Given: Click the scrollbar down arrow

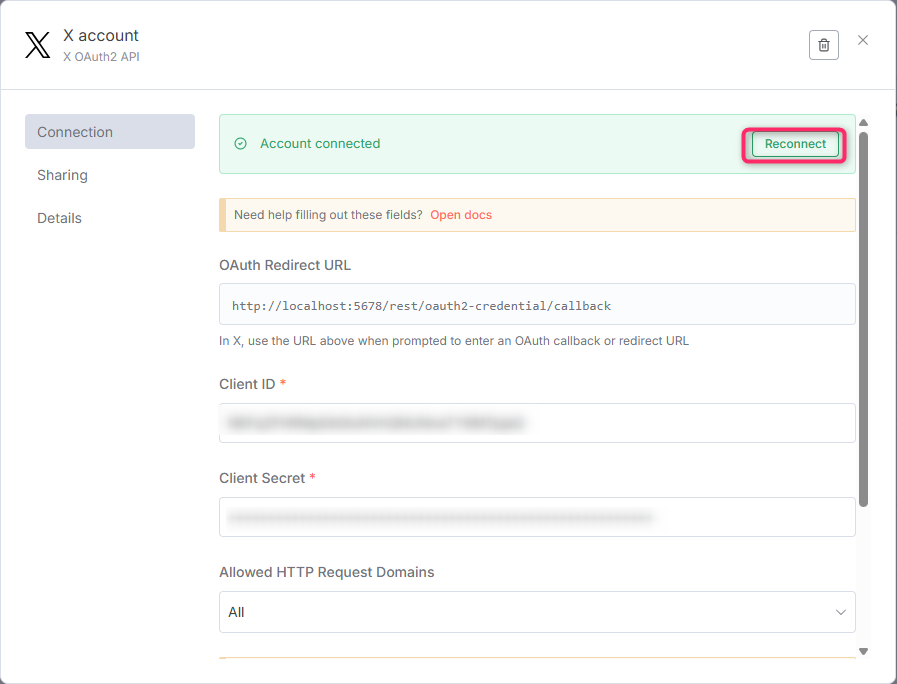Looking at the screenshot, I should pyautogui.click(x=863, y=651).
